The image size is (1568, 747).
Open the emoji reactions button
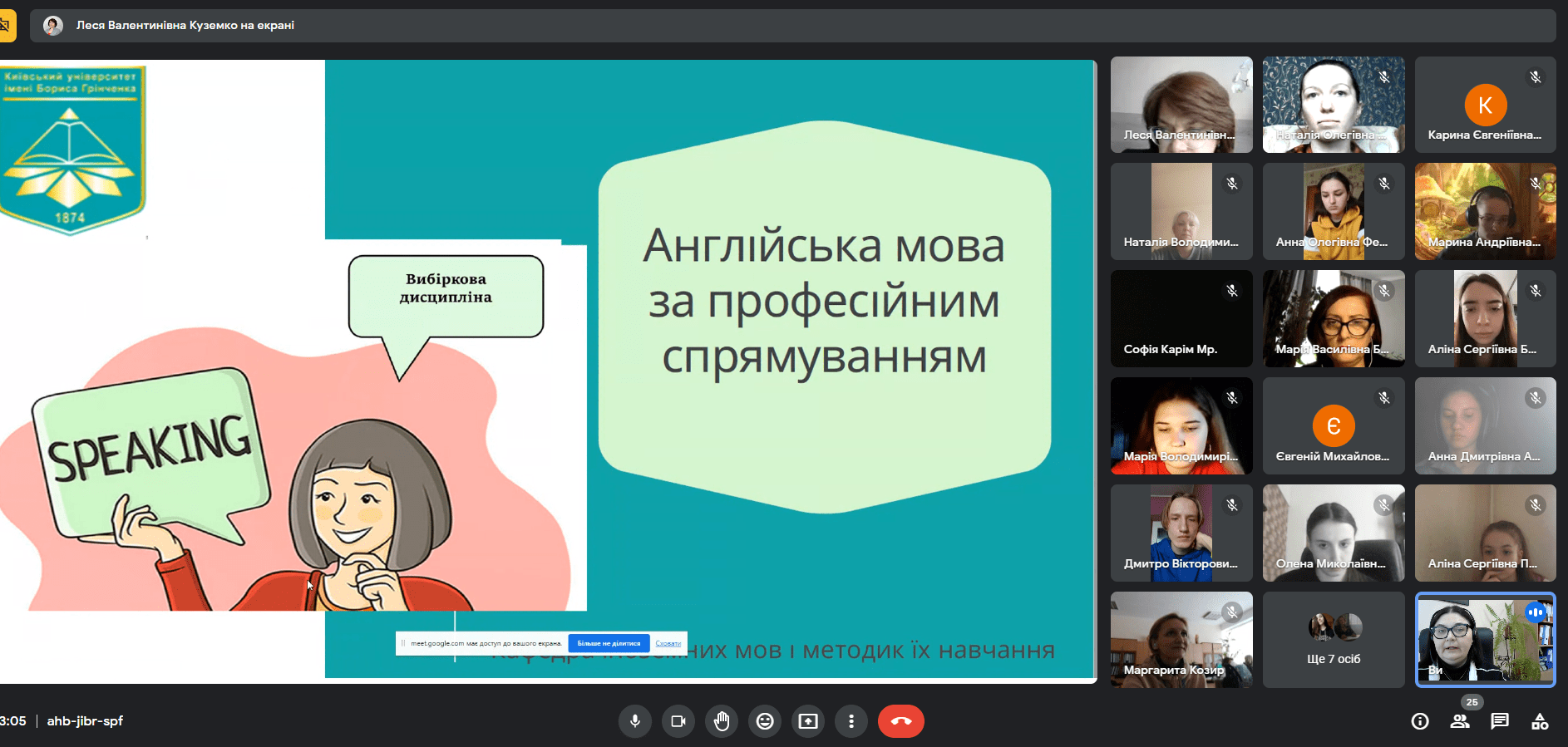(x=765, y=721)
